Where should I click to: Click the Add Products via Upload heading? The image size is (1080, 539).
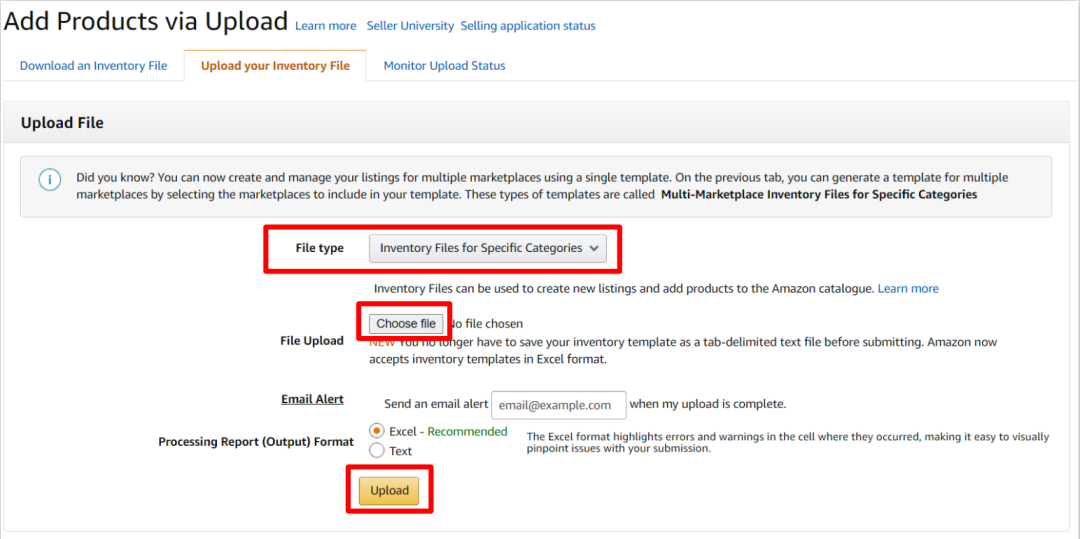point(146,22)
